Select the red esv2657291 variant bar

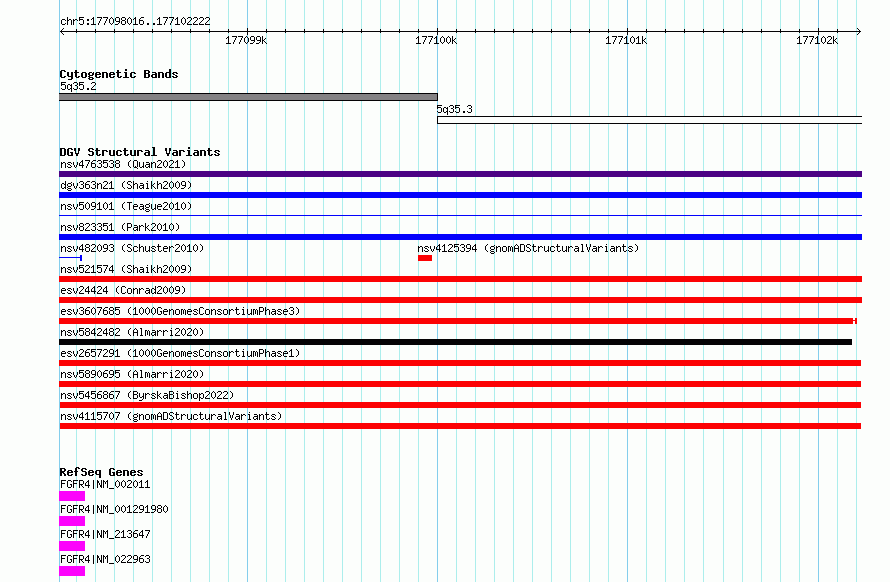point(460,363)
